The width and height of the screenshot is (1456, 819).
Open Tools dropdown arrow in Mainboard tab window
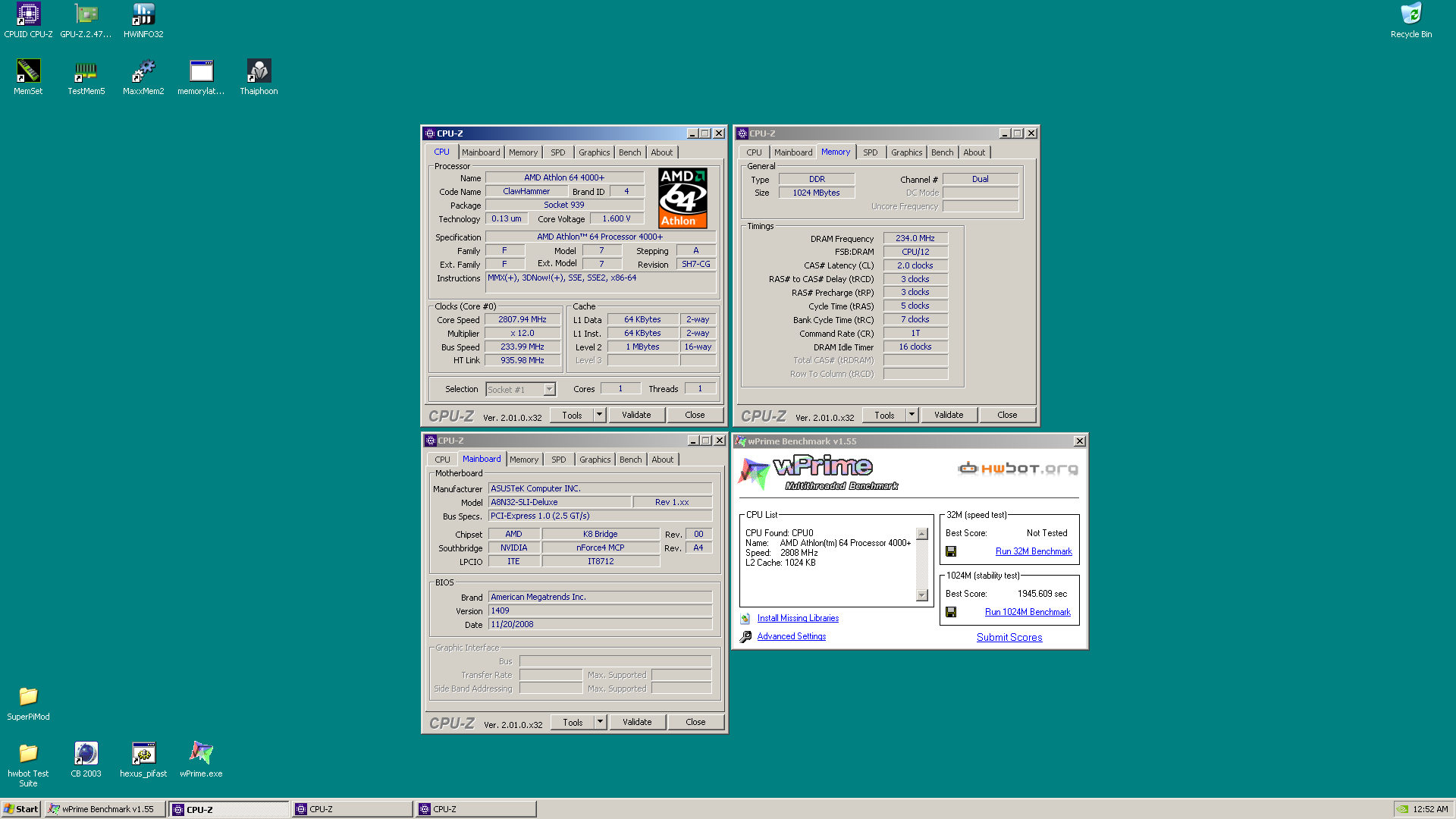[x=600, y=722]
